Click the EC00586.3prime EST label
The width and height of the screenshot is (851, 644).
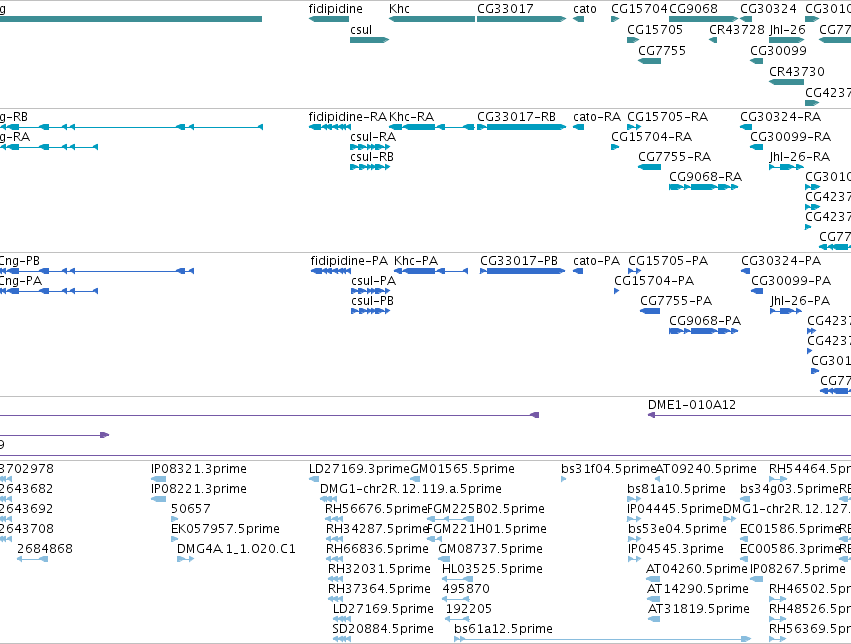(x=790, y=550)
